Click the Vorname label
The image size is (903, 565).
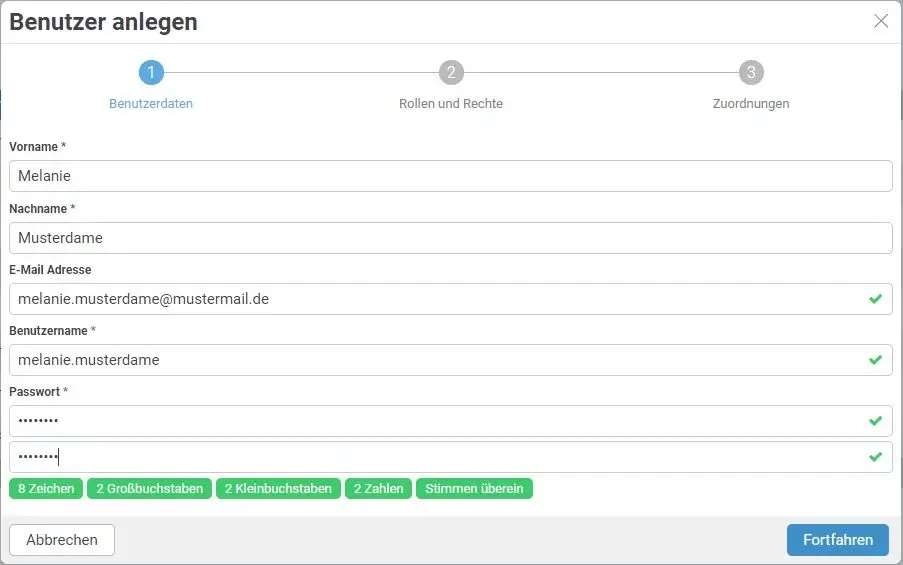click(37, 147)
